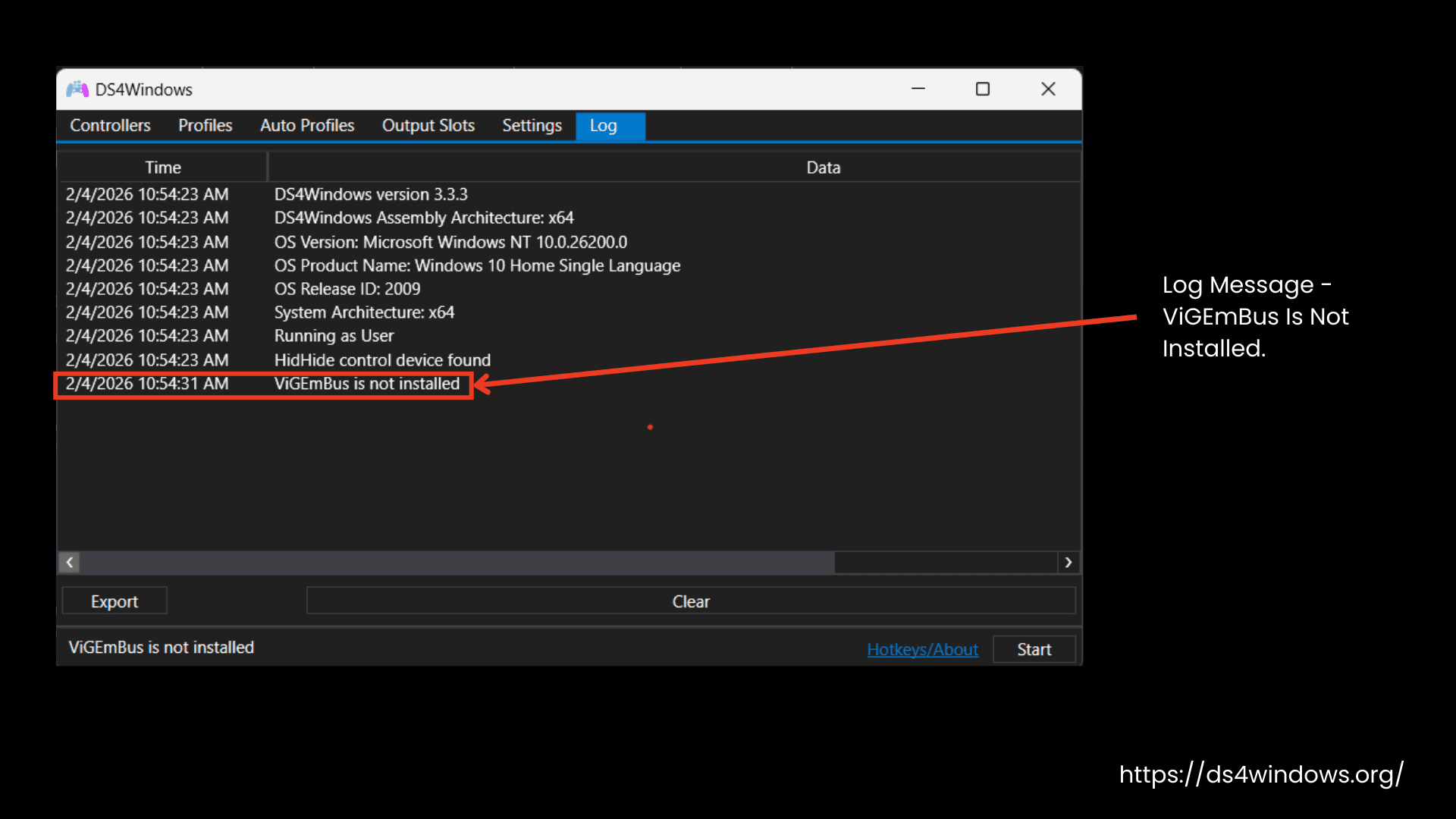The width and height of the screenshot is (1456, 819).
Task: Select 'DS4Windows version 3.3.3' log row
Action: point(569,194)
